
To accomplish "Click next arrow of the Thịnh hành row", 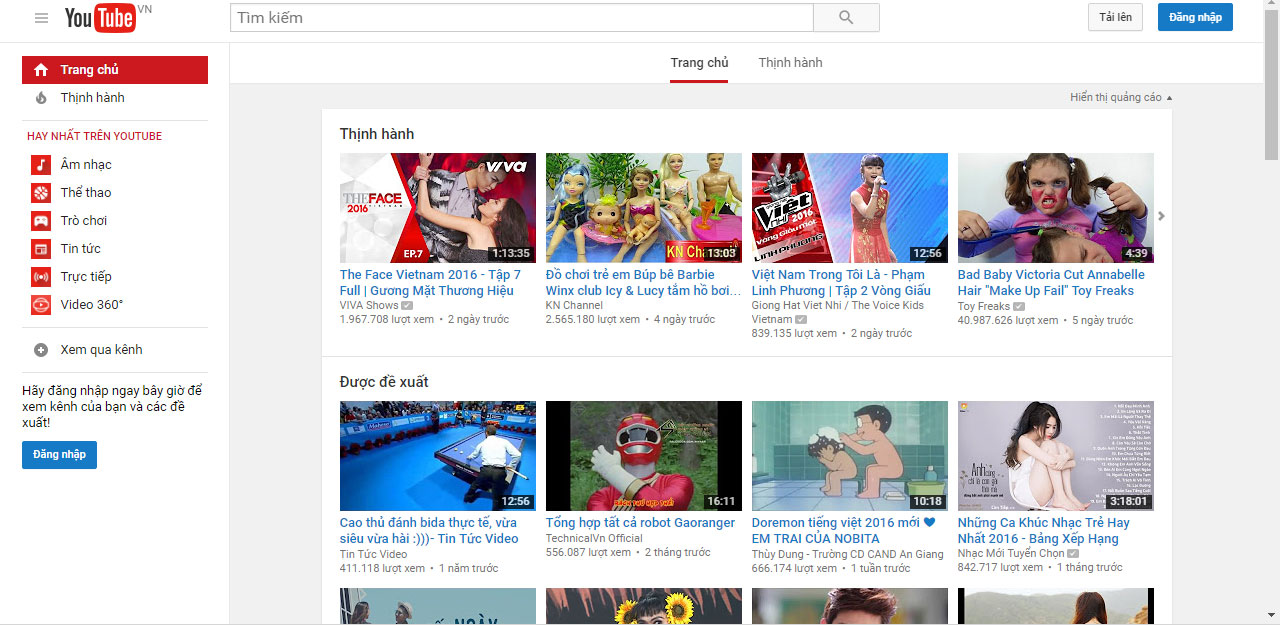I will [1162, 216].
